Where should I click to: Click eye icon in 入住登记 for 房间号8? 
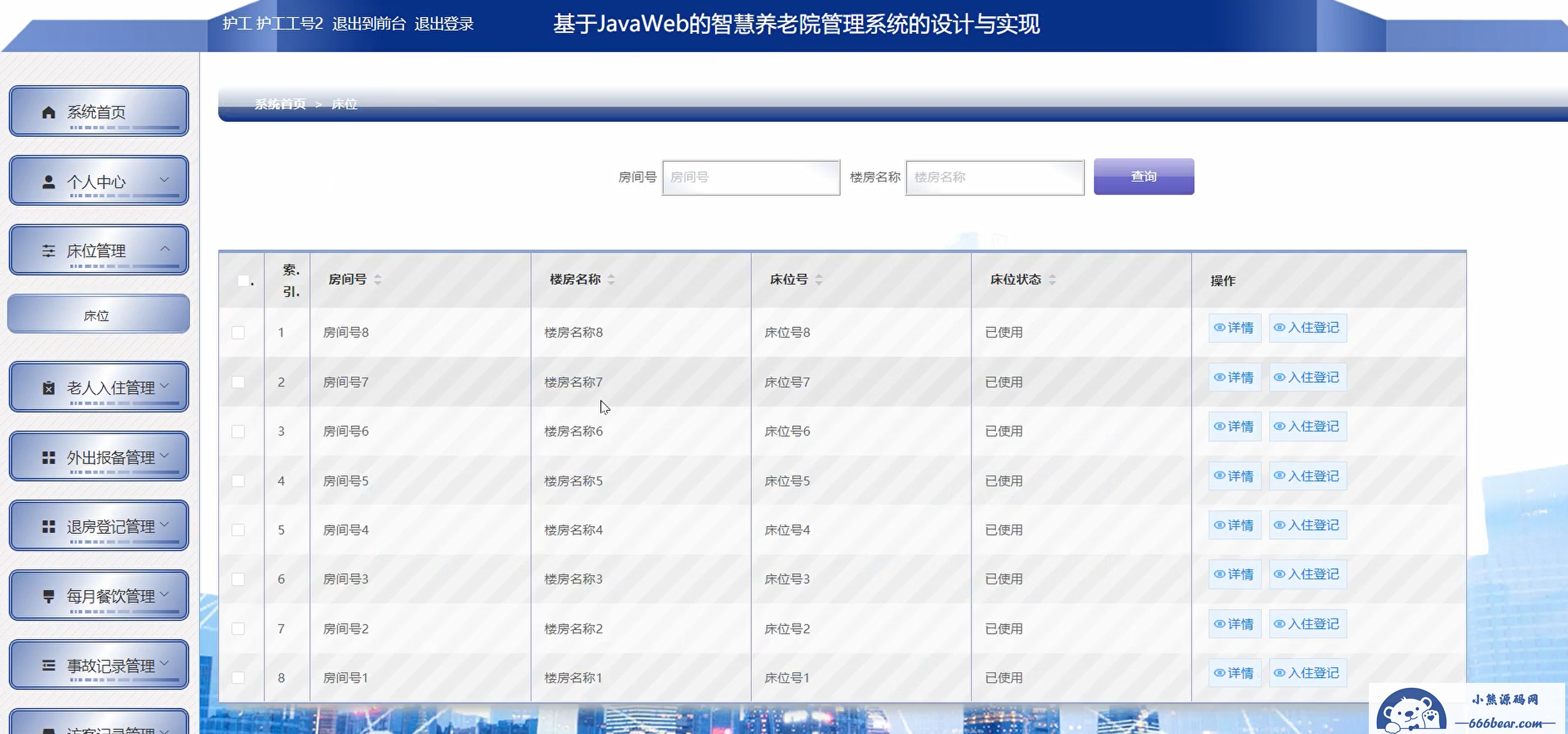1279,328
